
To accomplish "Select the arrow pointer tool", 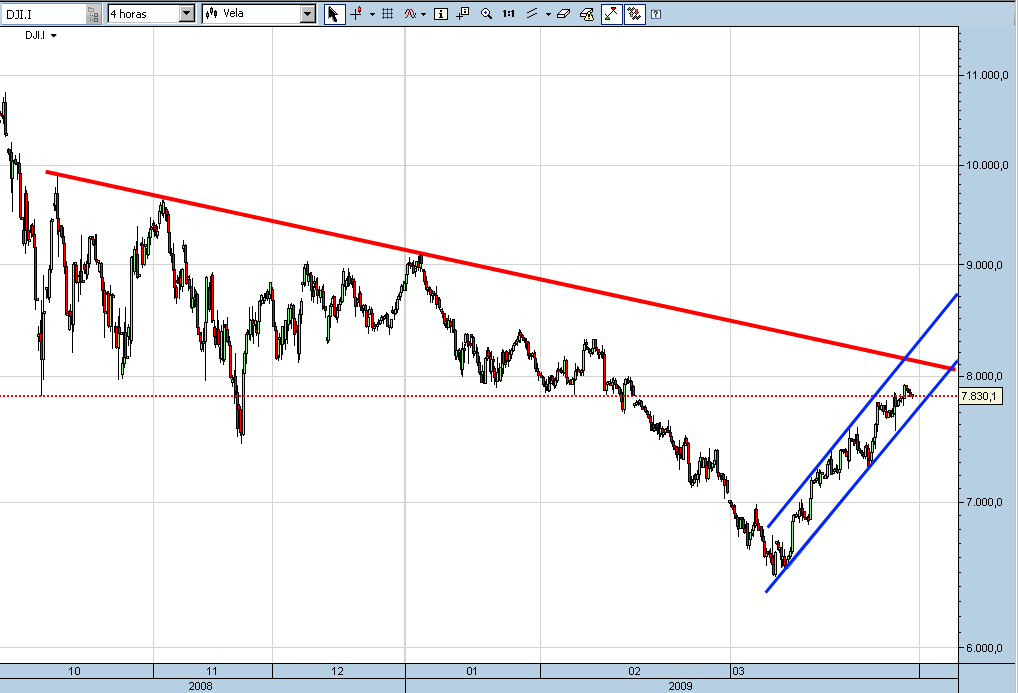I will tap(334, 14).
